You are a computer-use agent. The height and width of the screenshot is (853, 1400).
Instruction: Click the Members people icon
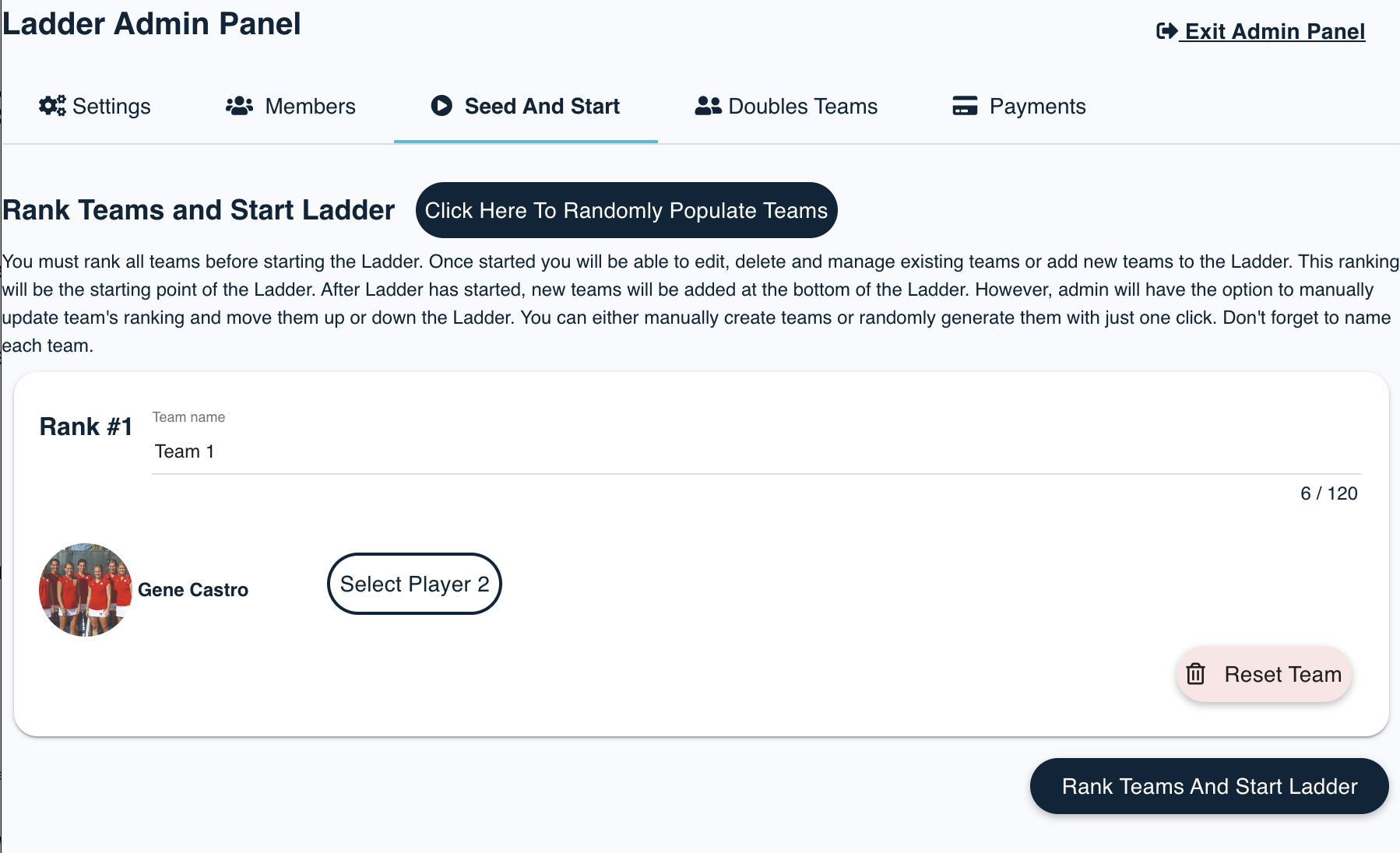click(240, 105)
